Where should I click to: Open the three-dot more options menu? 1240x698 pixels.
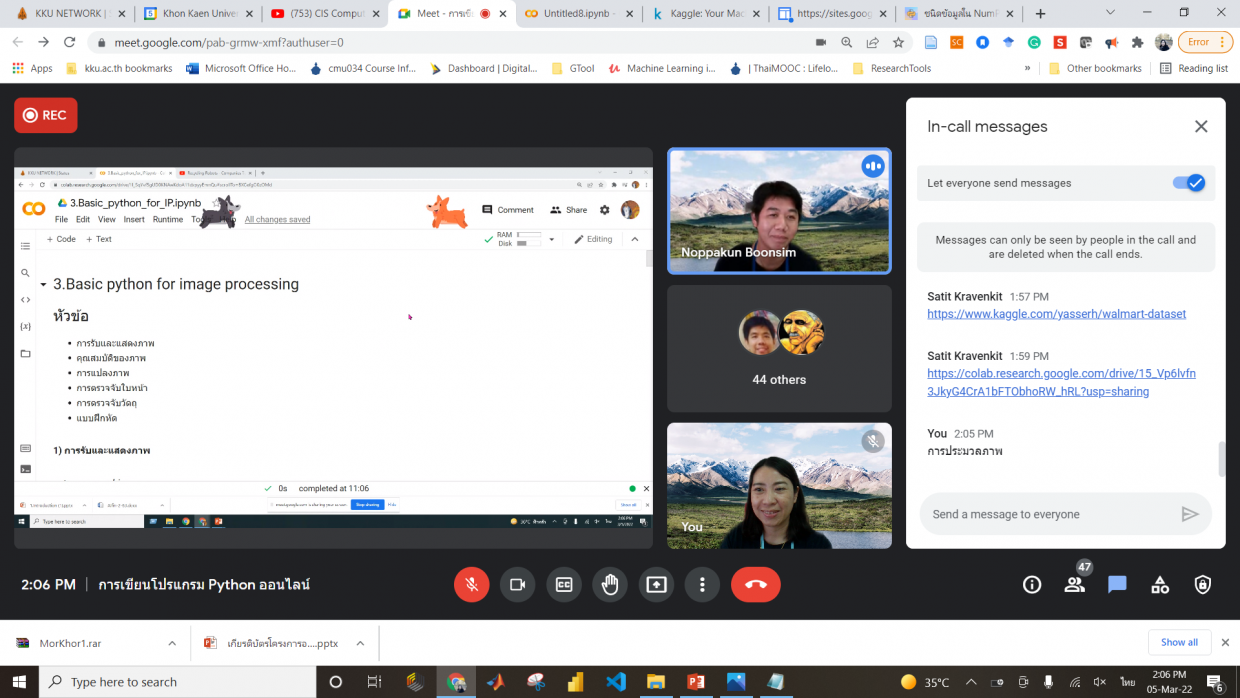pyautogui.click(x=703, y=585)
